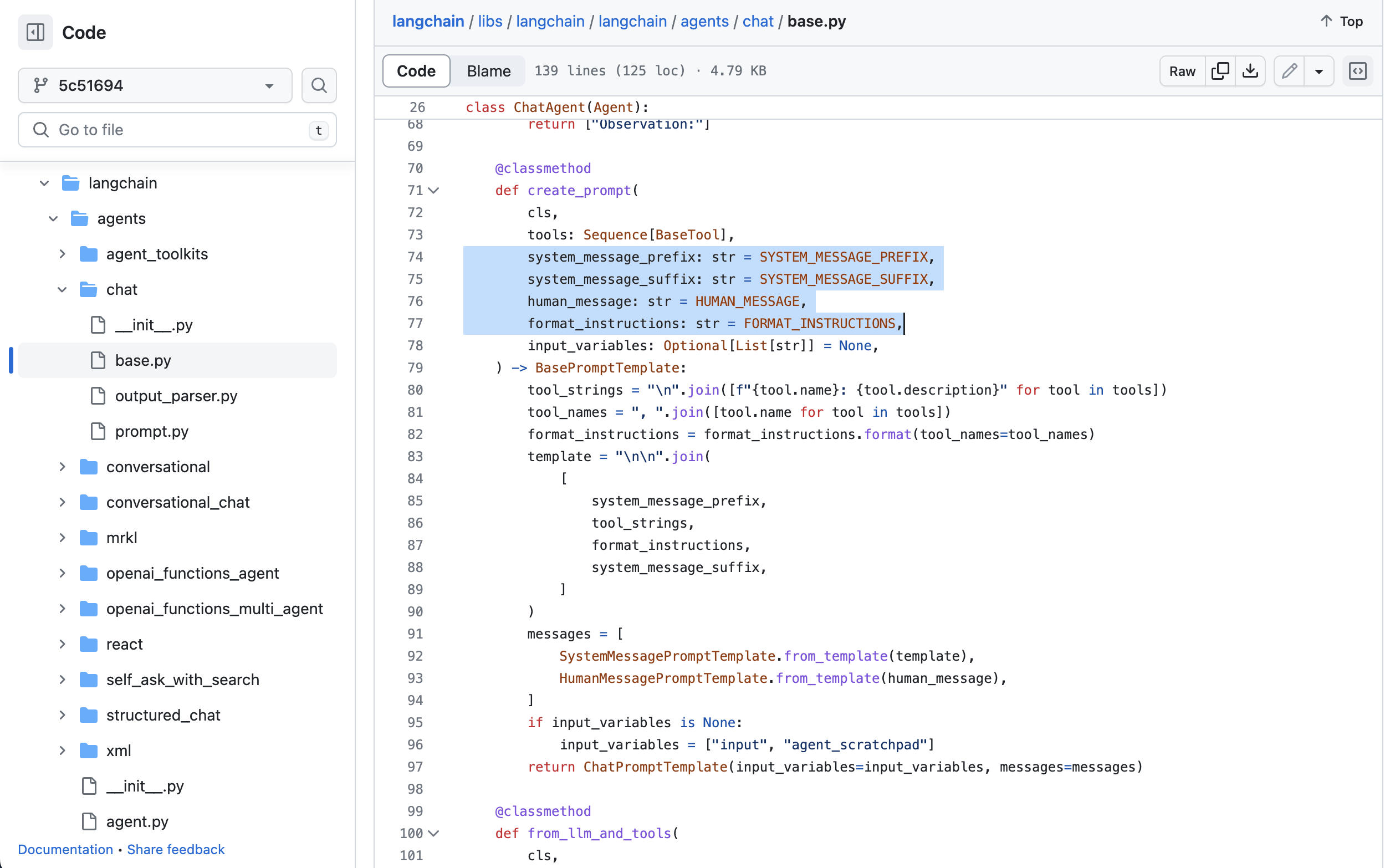Open additional edit options dropdown arrow
The height and width of the screenshot is (868, 1390).
tap(1320, 70)
